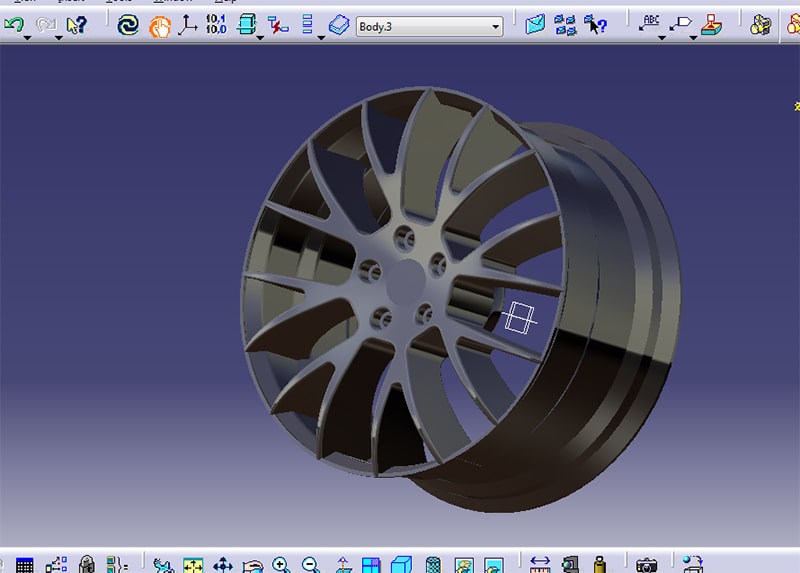The height and width of the screenshot is (573, 800).
Task: Click the formula brackets icon at bottom
Action: pos(117,564)
